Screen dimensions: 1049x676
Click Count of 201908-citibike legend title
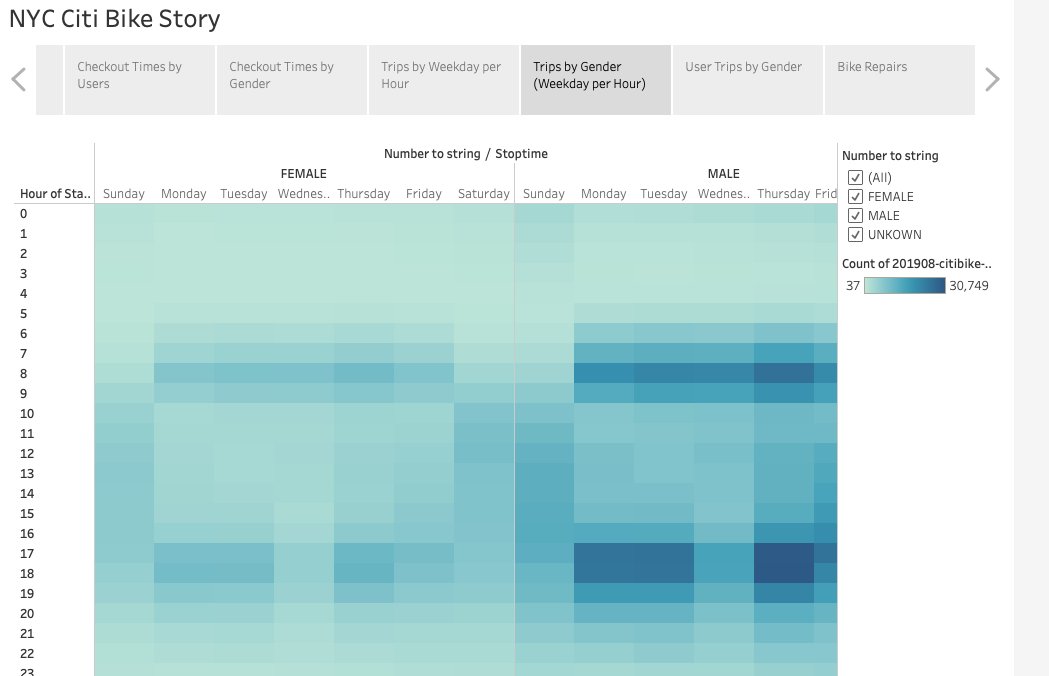pyautogui.click(x=917, y=264)
